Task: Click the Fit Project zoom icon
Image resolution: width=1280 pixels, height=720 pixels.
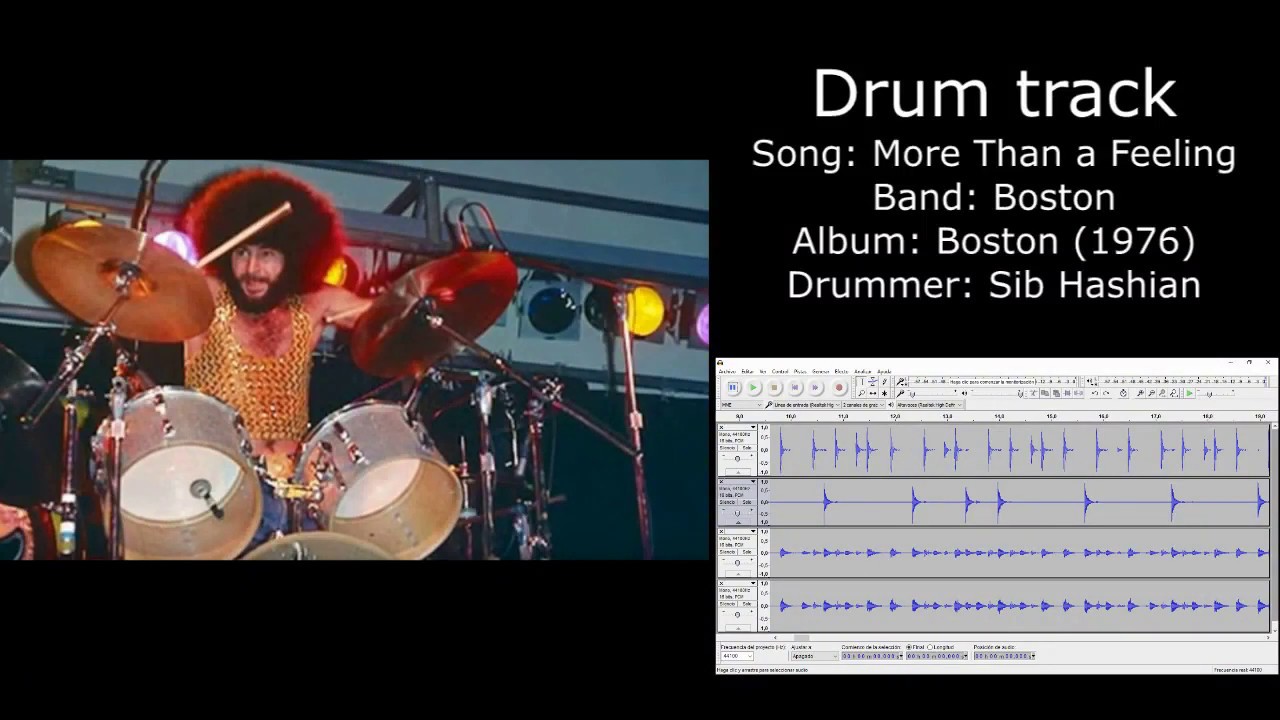Action: 1174,393
